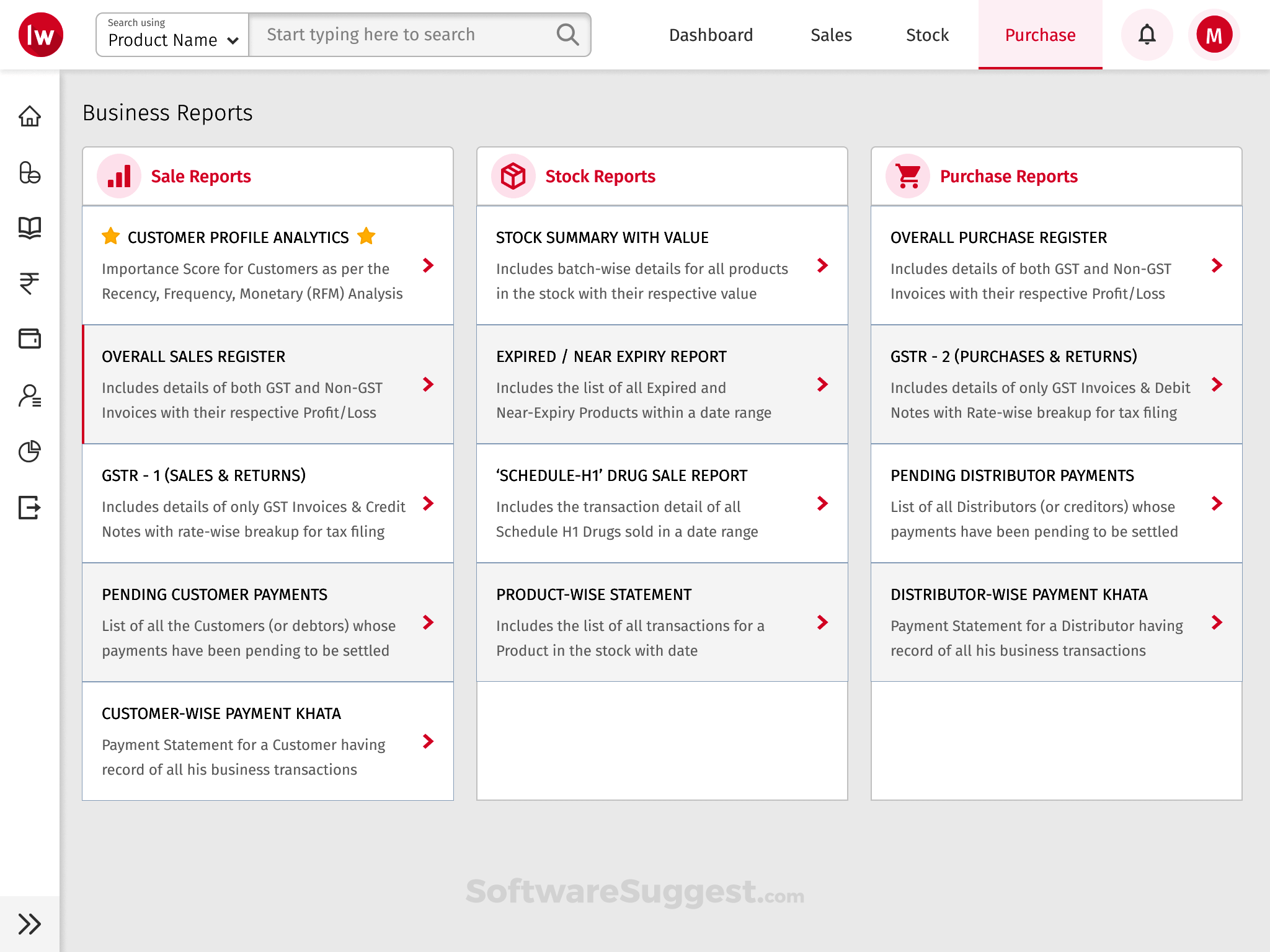1270x952 pixels.
Task: Open the Home sidebar icon
Action: (x=30, y=117)
